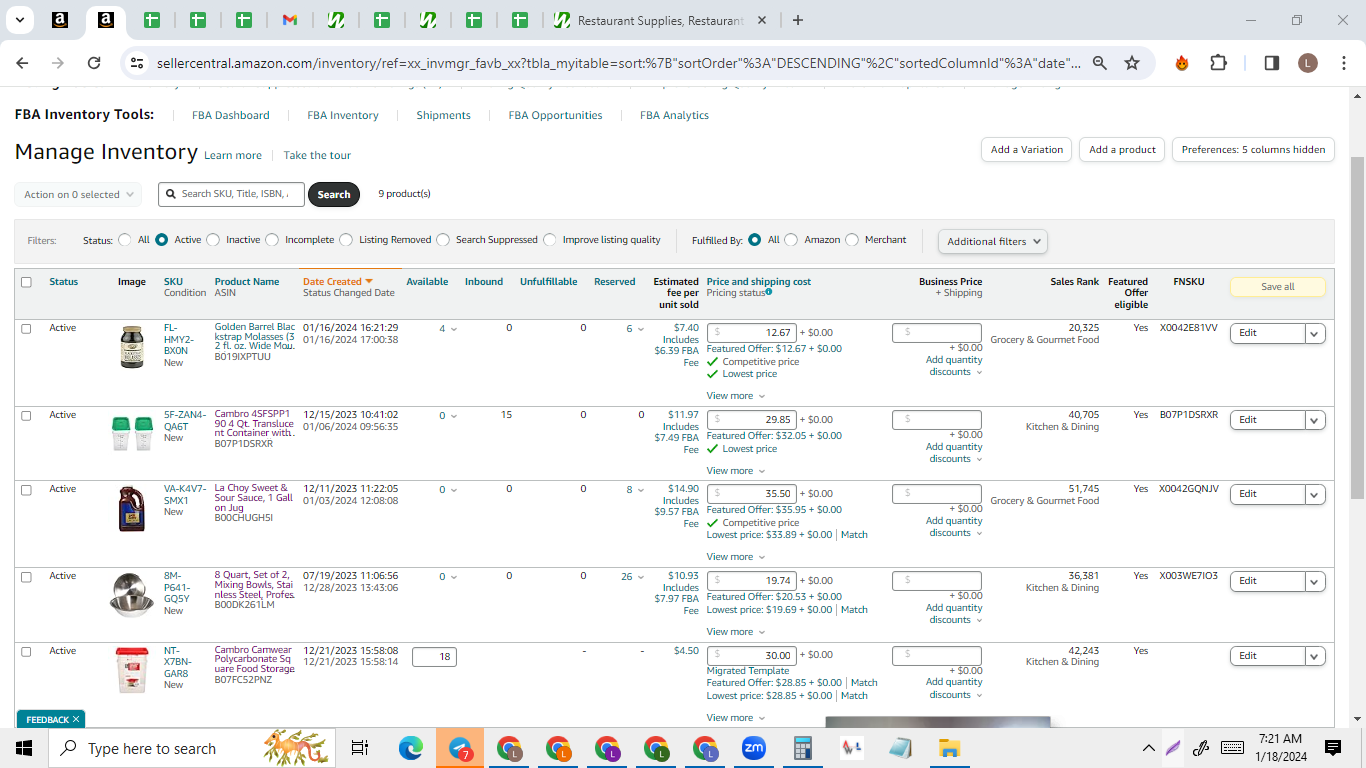Image resolution: width=1366 pixels, height=768 pixels.
Task: Click the Add a product button
Action: 1122,150
